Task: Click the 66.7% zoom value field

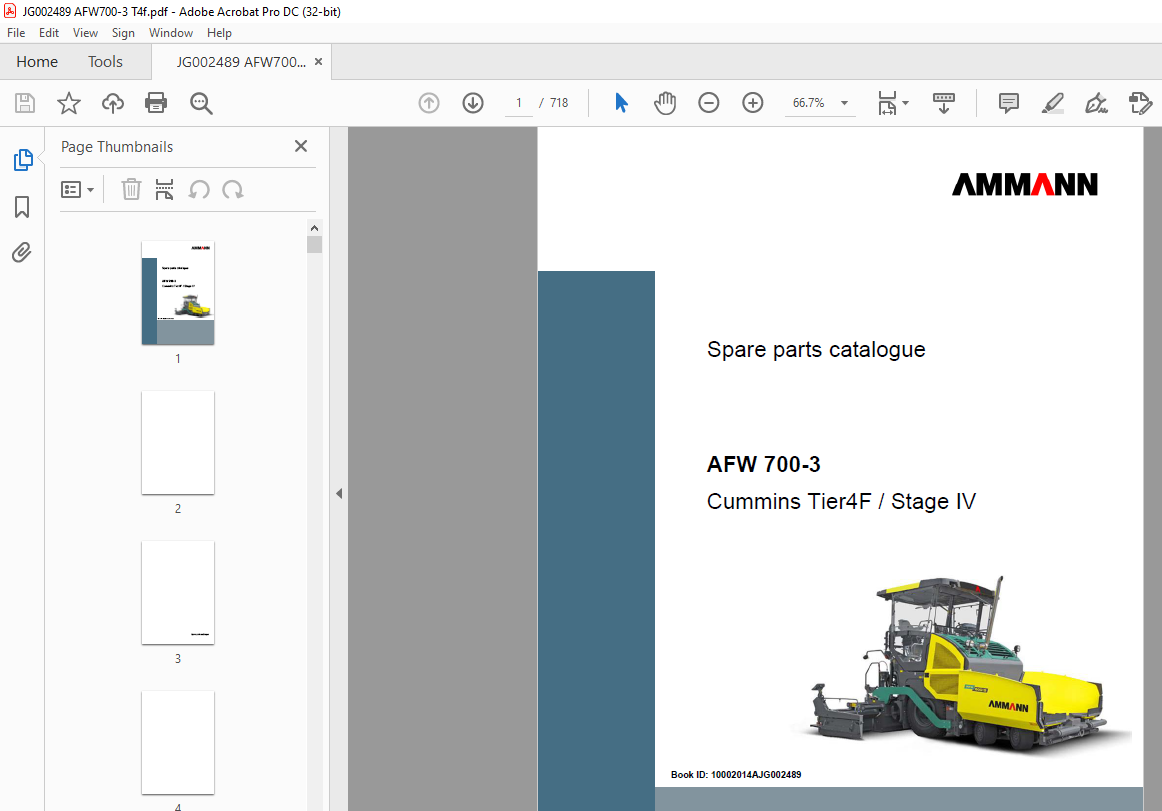Action: click(809, 103)
